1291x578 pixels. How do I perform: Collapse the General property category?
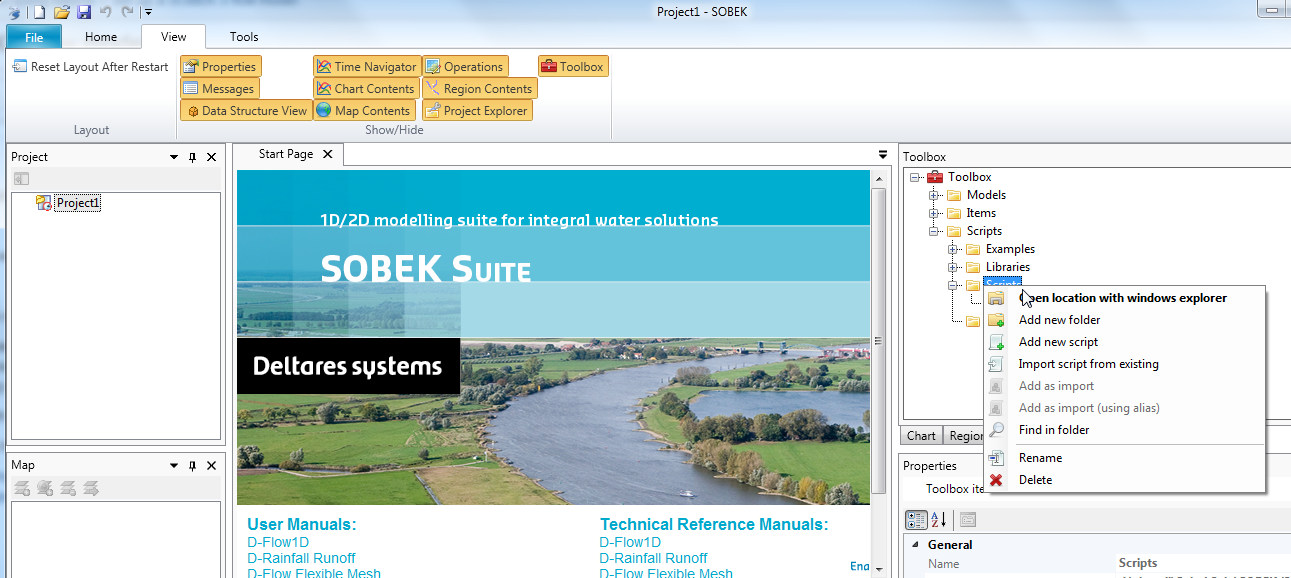pyautogui.click(x=915, y=545)
